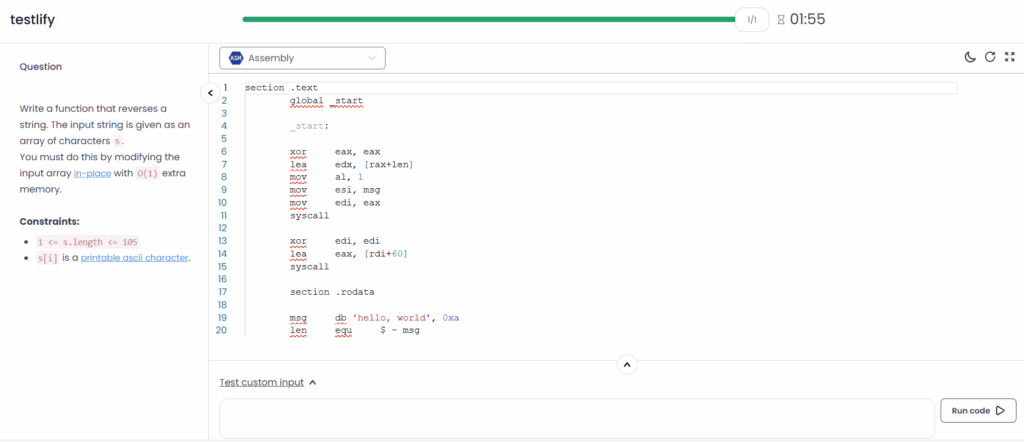Toggle dark mode with the moon icon
This screenshot has height=442, width=1024.
970,57
